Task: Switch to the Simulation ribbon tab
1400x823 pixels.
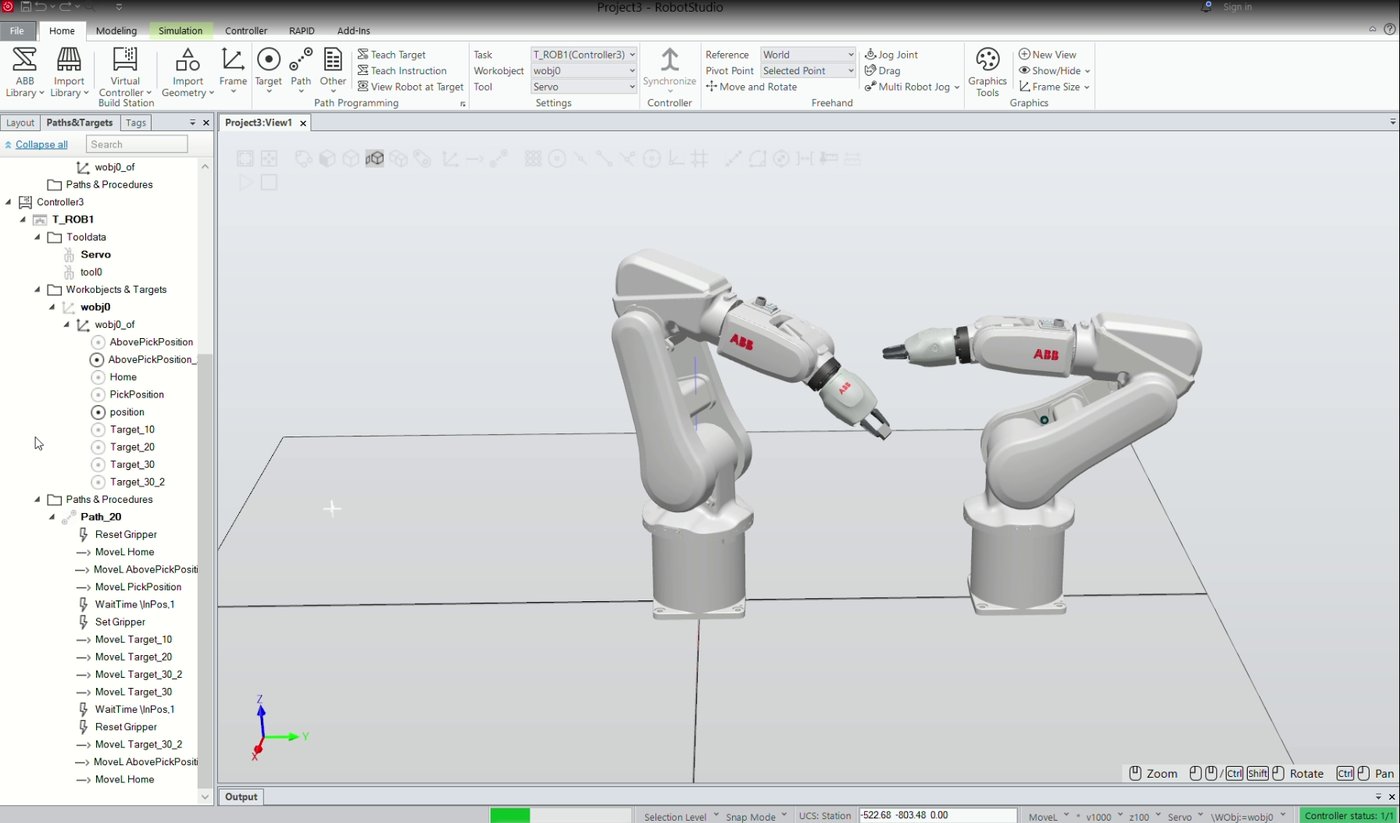Action: [180, 31]
